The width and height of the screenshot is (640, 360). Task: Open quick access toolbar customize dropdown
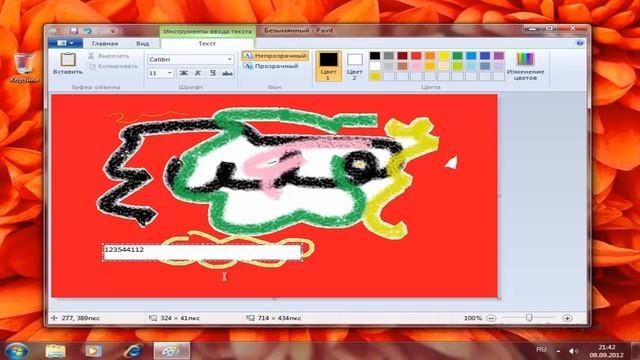click(x=113, y=31)
